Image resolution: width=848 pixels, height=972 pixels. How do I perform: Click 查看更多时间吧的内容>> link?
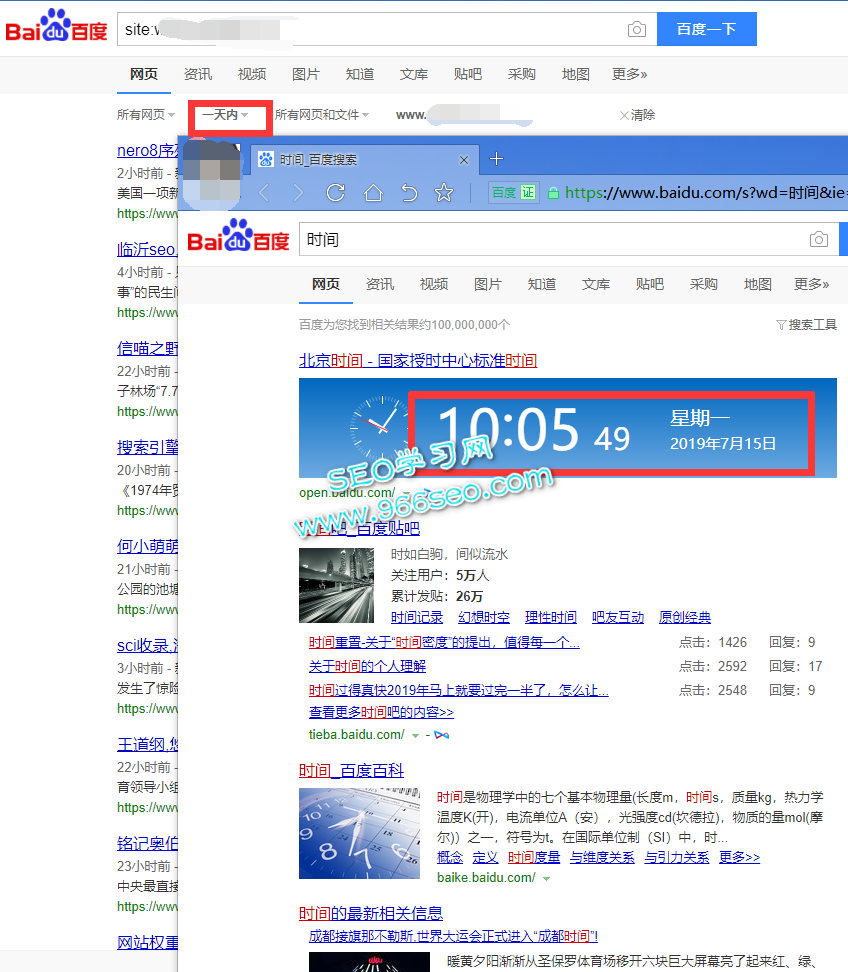381,712
